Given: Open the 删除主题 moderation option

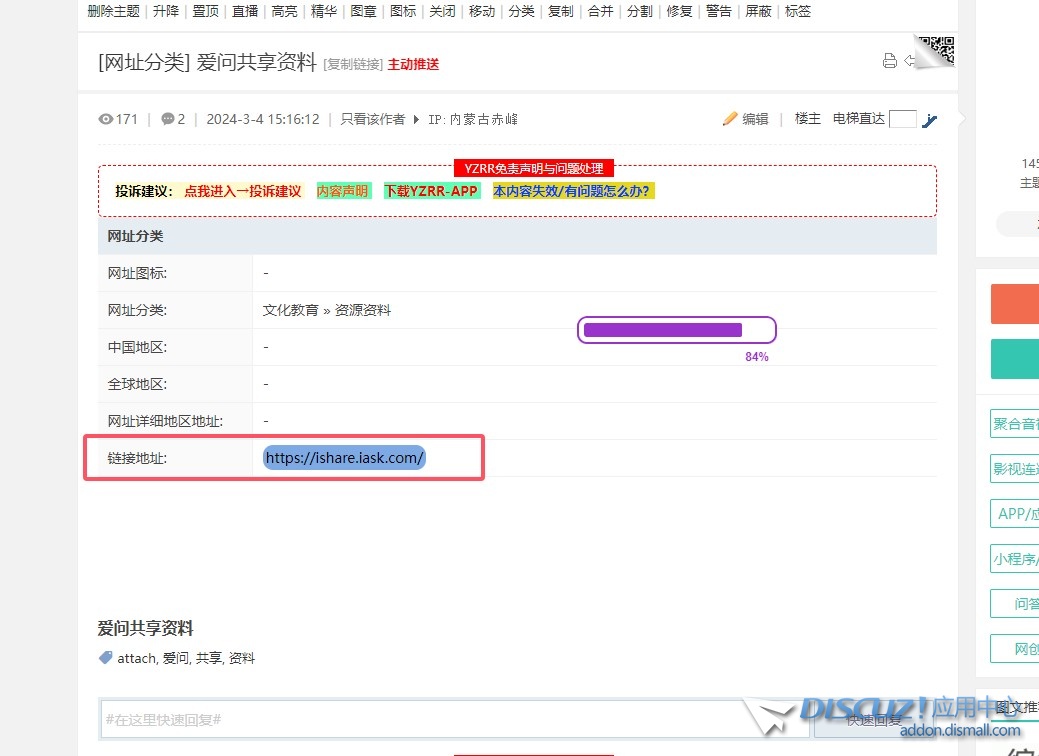Looking at the screenshot, I should [113, 12].
